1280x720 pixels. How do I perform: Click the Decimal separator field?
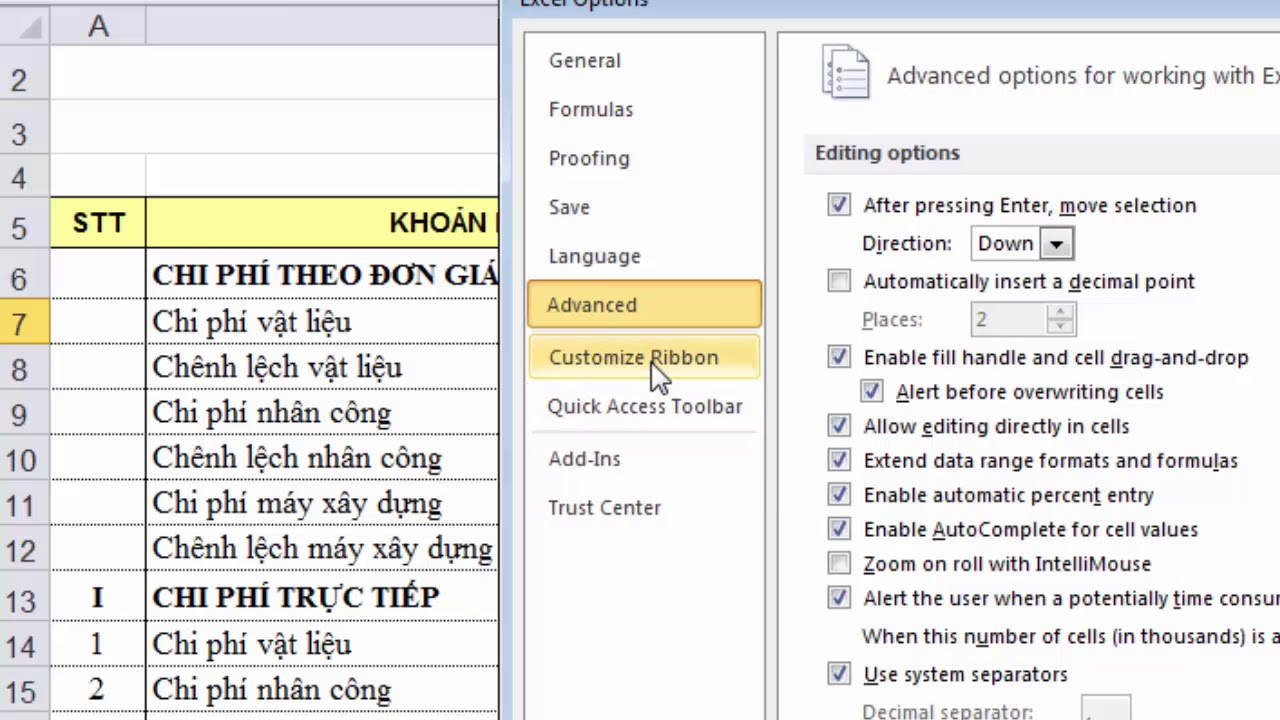click(1106, 709)
